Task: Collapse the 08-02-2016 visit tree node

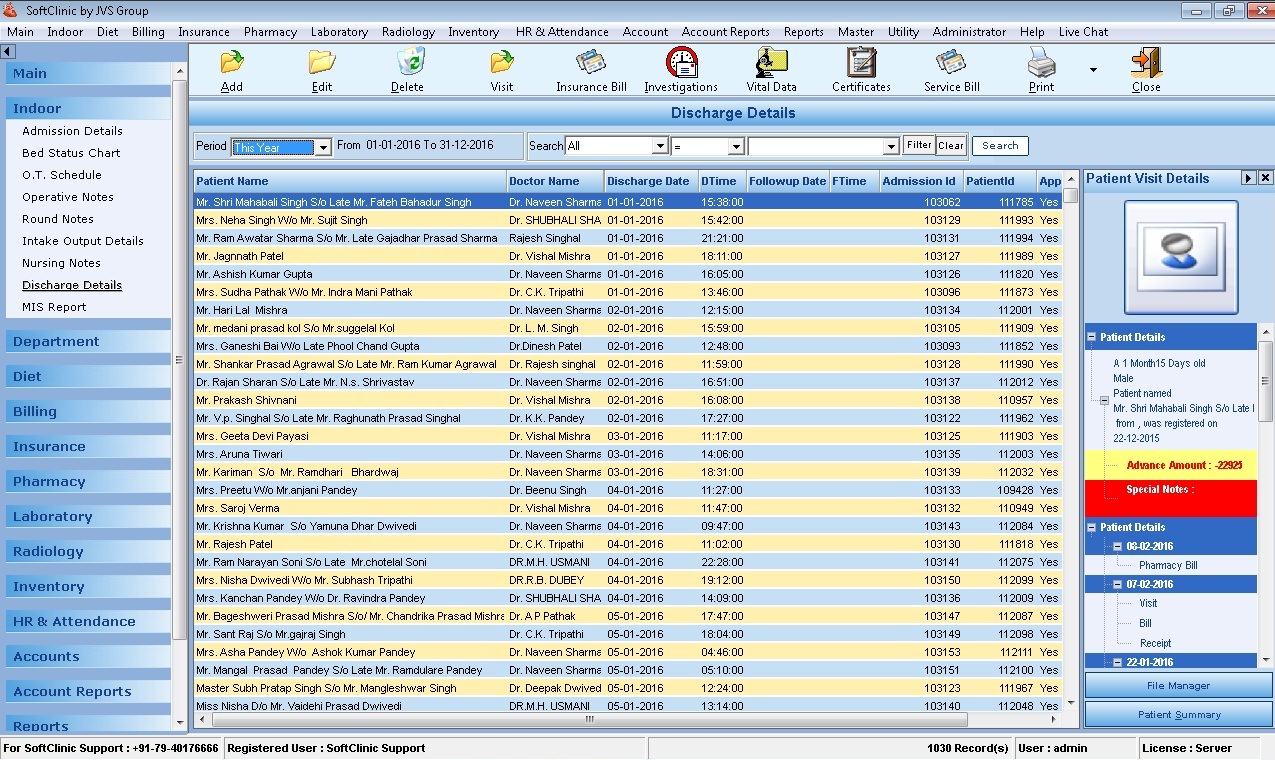Action: (1117, 547)
